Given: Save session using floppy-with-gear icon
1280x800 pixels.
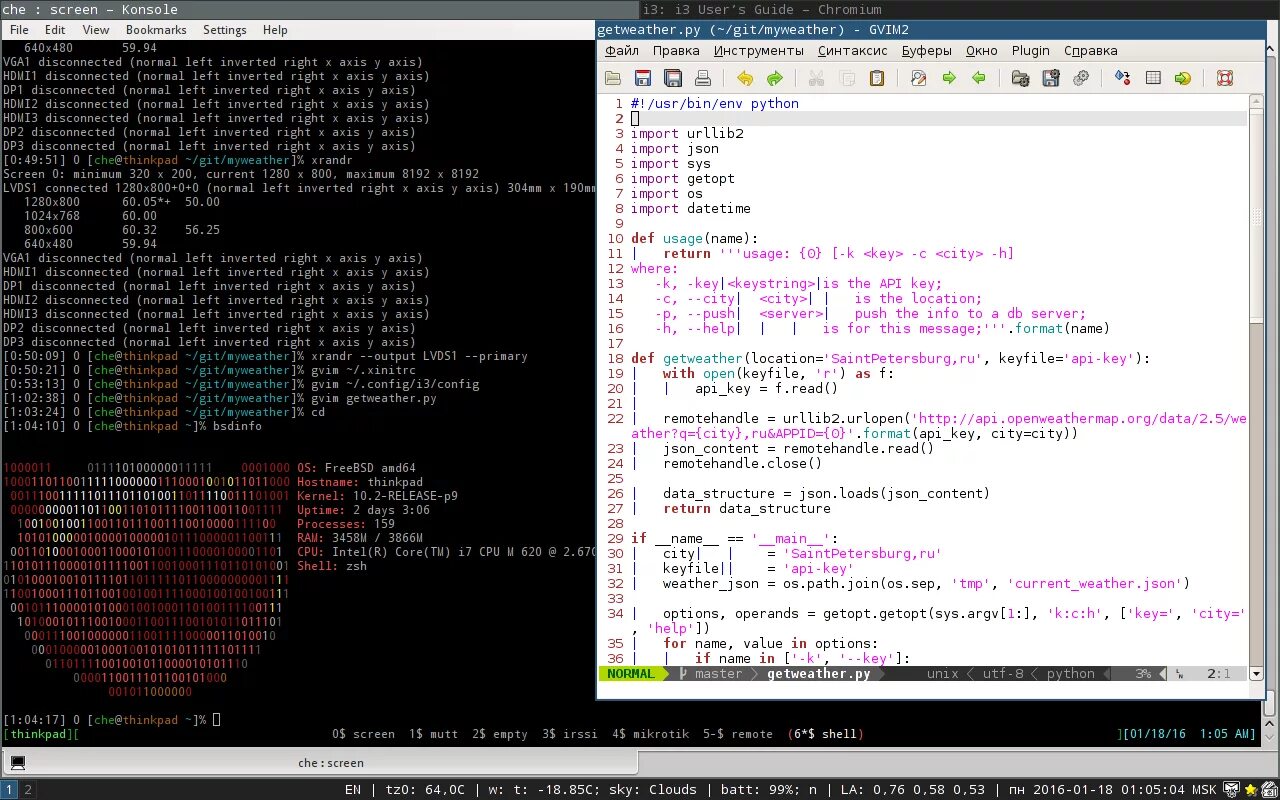Looking at the screenshot, I should pos(1051,78).
